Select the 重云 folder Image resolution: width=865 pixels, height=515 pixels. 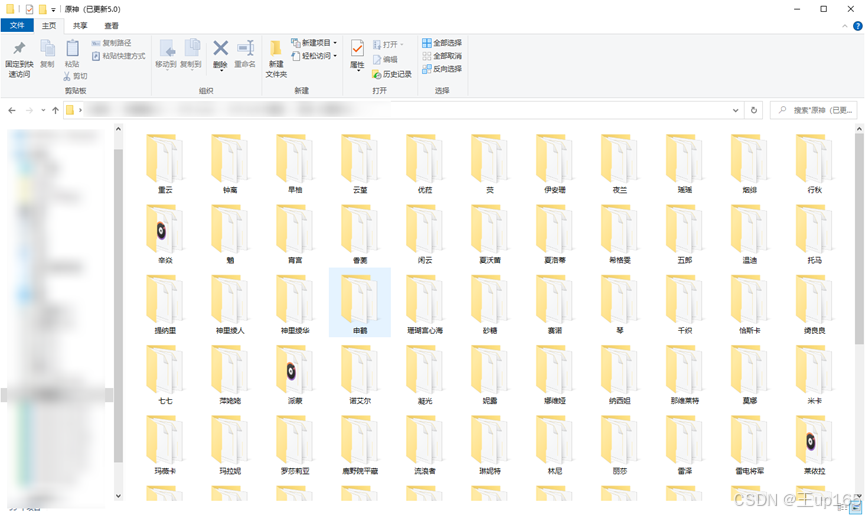point(165,163)
